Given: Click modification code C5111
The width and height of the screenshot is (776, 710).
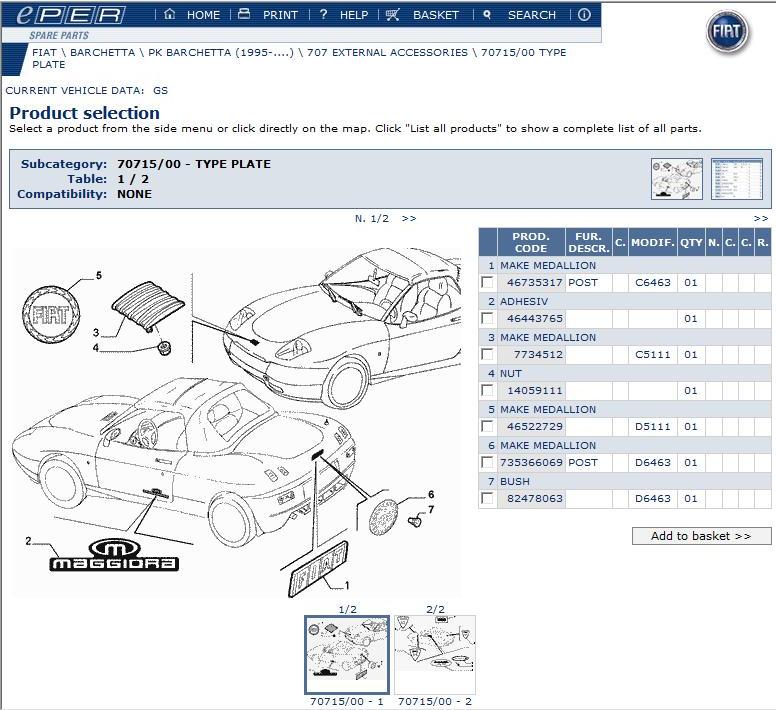Looking at the screenshot, I should click(653, 354).
